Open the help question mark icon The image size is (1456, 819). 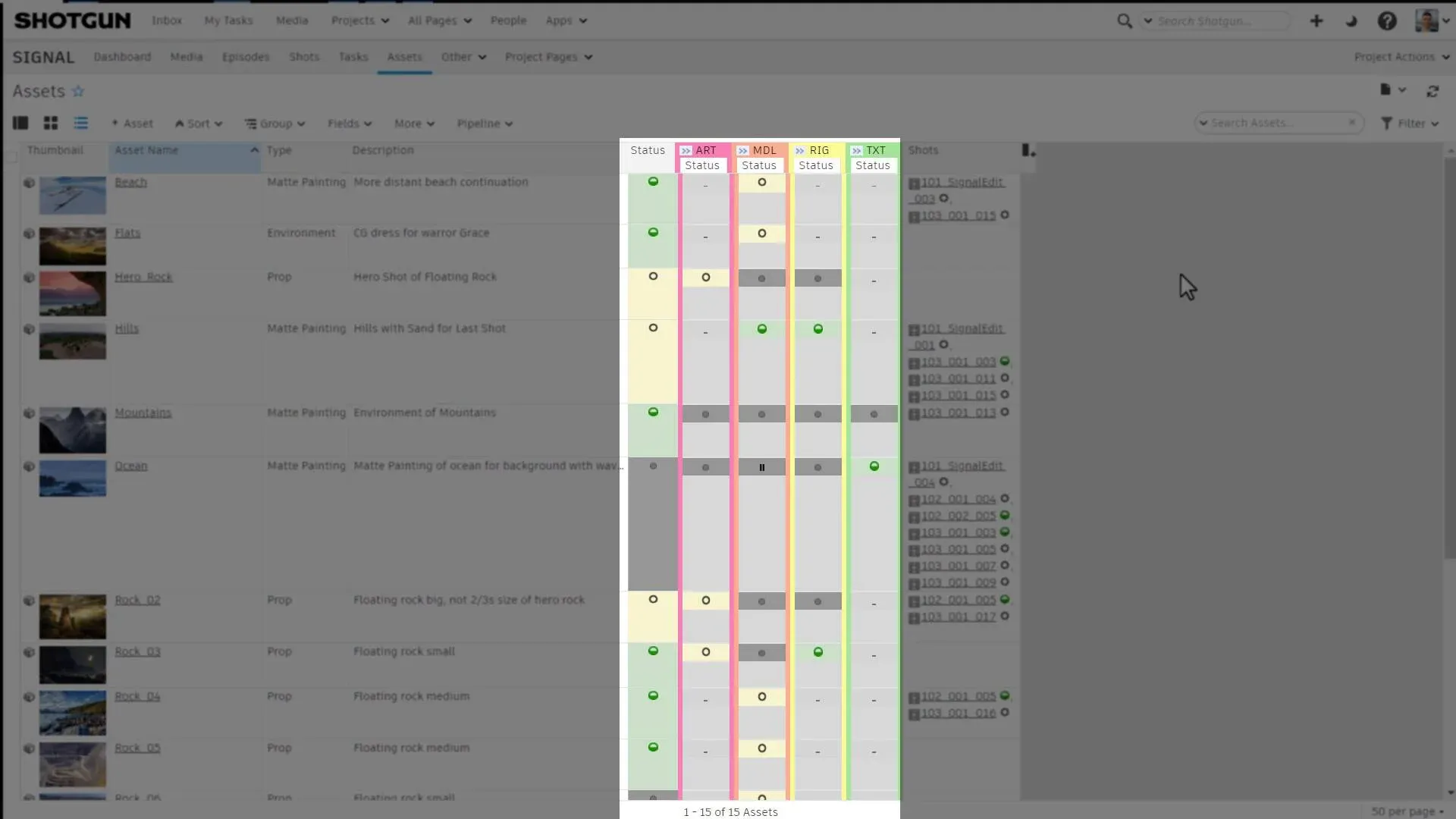1387,21
